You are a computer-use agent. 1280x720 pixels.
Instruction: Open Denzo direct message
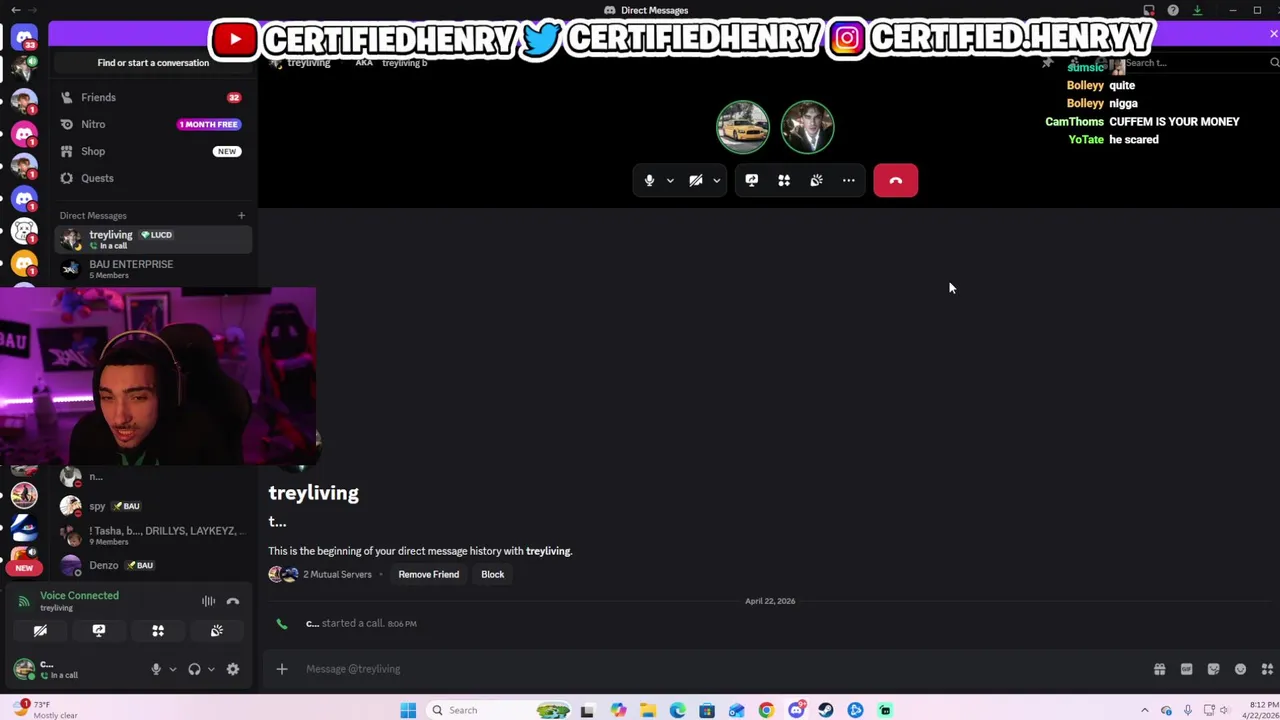(x=153, y=565)
